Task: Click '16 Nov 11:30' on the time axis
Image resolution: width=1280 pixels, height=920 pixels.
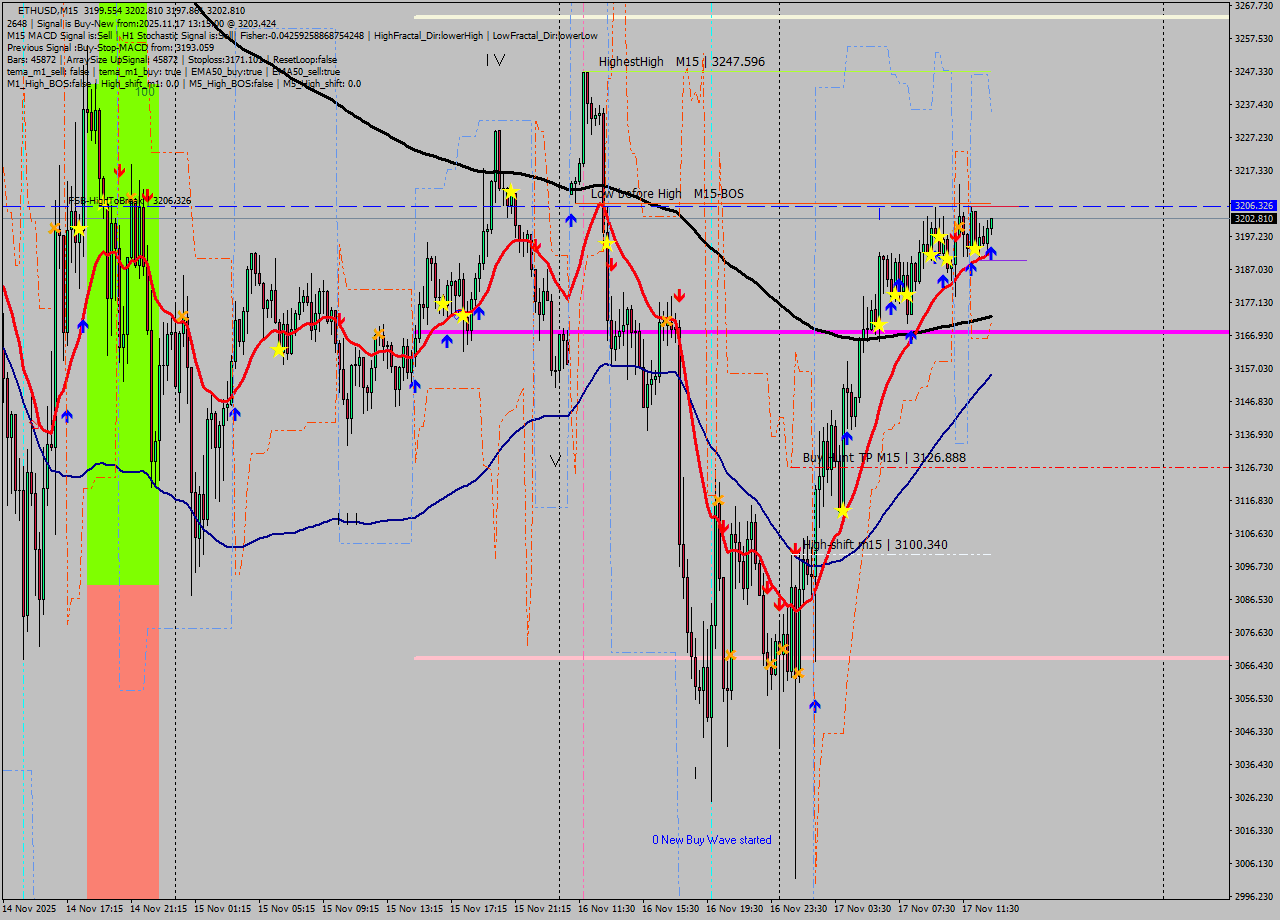Action: [606, 909]
